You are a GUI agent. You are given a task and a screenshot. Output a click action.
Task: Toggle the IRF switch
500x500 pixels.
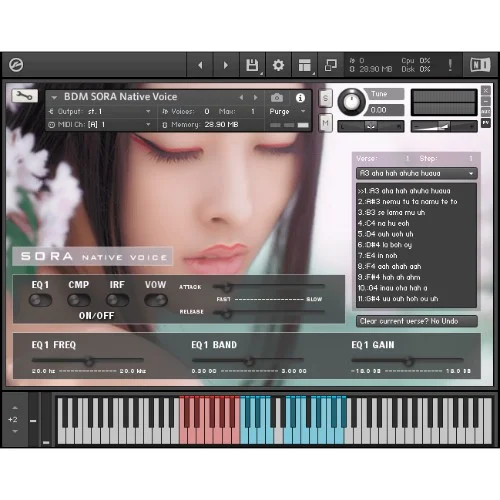[x=117, y=300]
